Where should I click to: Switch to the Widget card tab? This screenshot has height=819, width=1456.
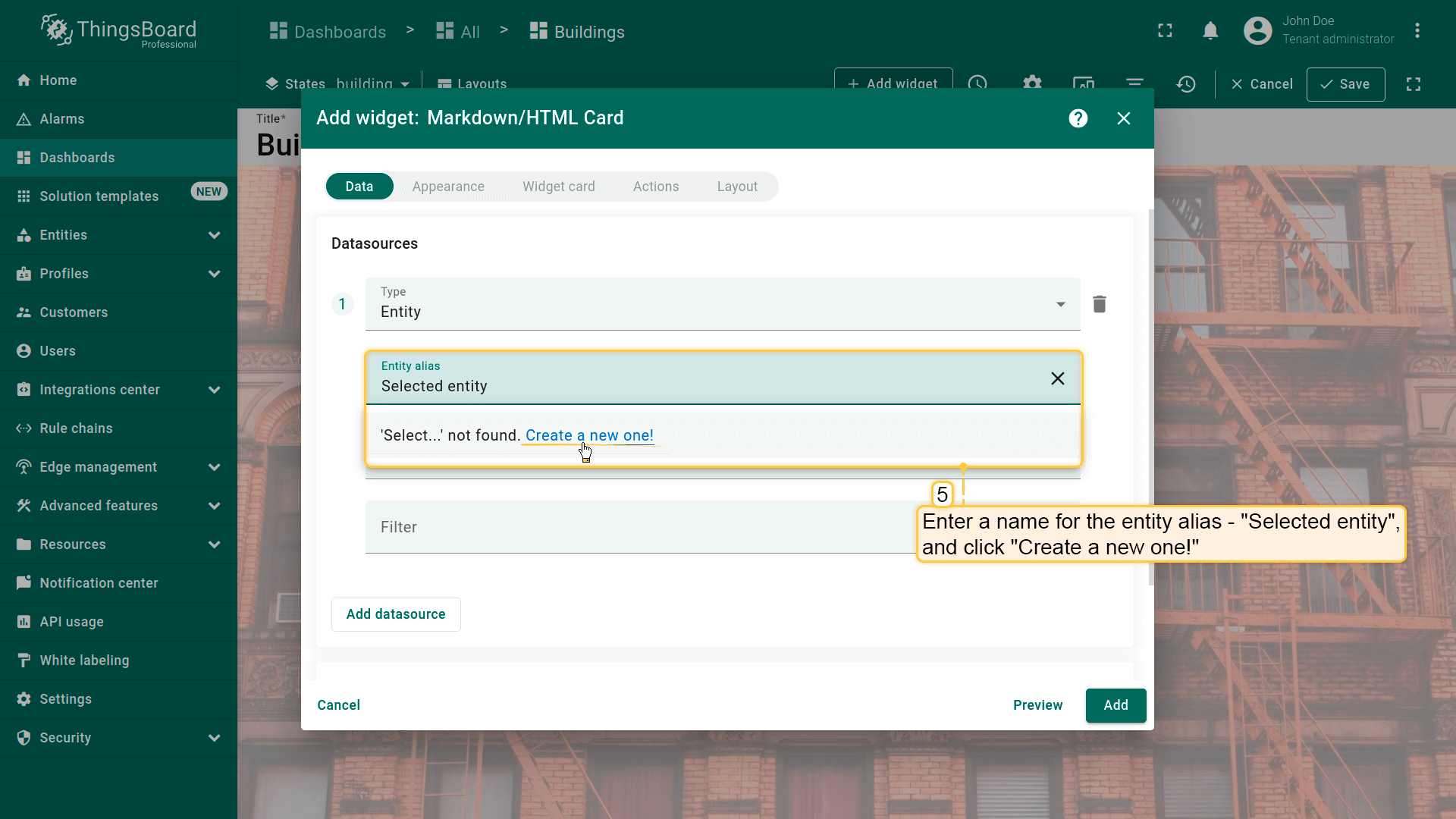(x=558, y=187)
